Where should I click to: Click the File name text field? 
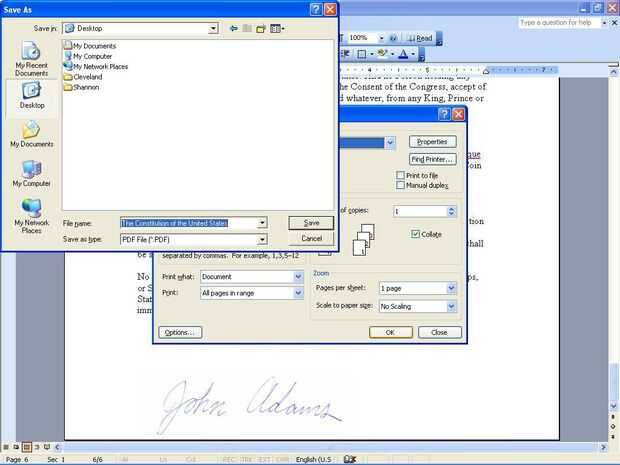(189, 223)
